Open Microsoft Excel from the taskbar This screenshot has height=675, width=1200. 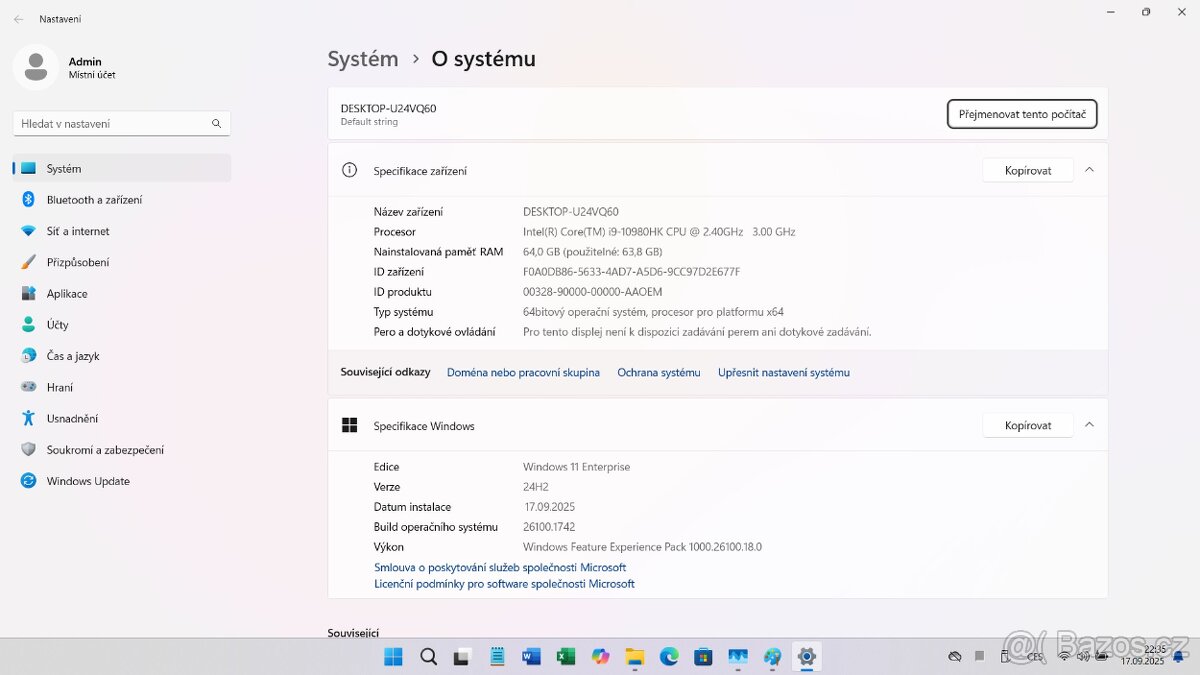565,657
